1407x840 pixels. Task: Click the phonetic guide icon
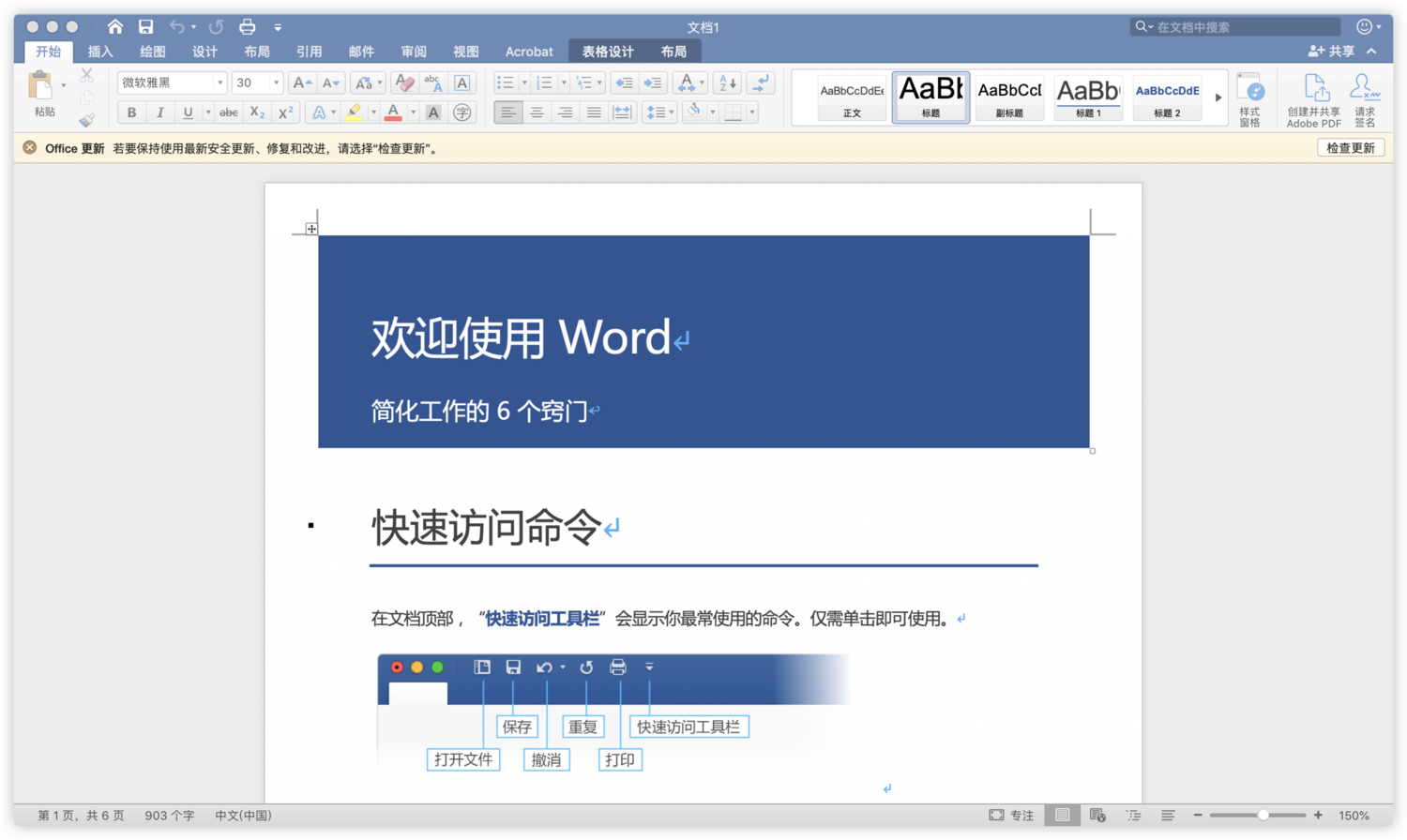432,83
